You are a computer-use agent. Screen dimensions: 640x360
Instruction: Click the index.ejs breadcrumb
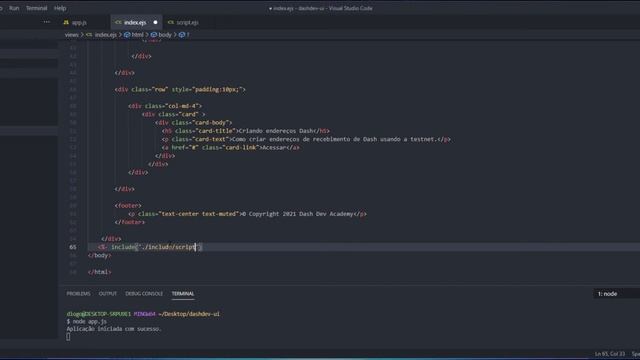[106, 35]
